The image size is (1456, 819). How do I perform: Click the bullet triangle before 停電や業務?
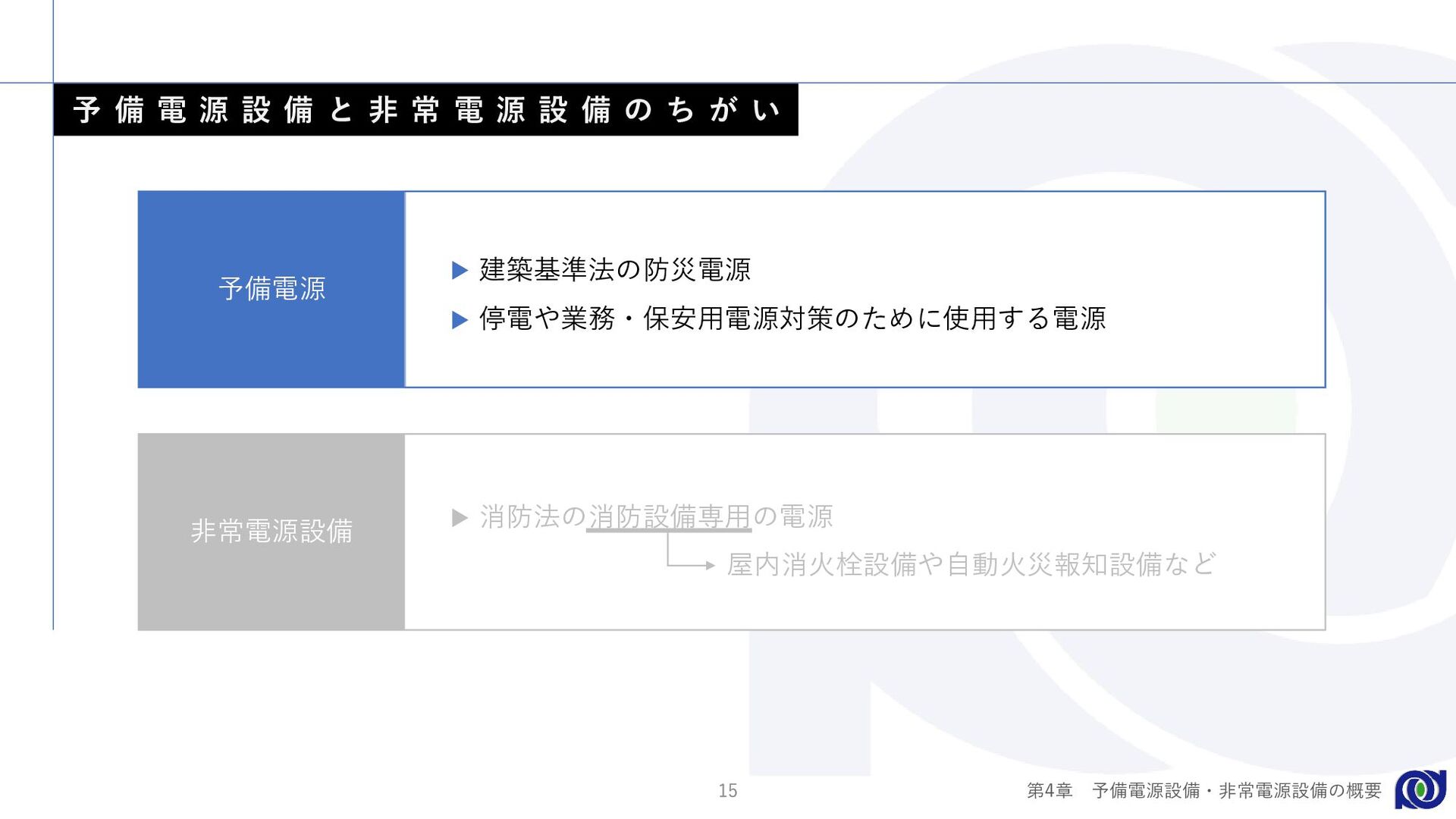[460, 320]
